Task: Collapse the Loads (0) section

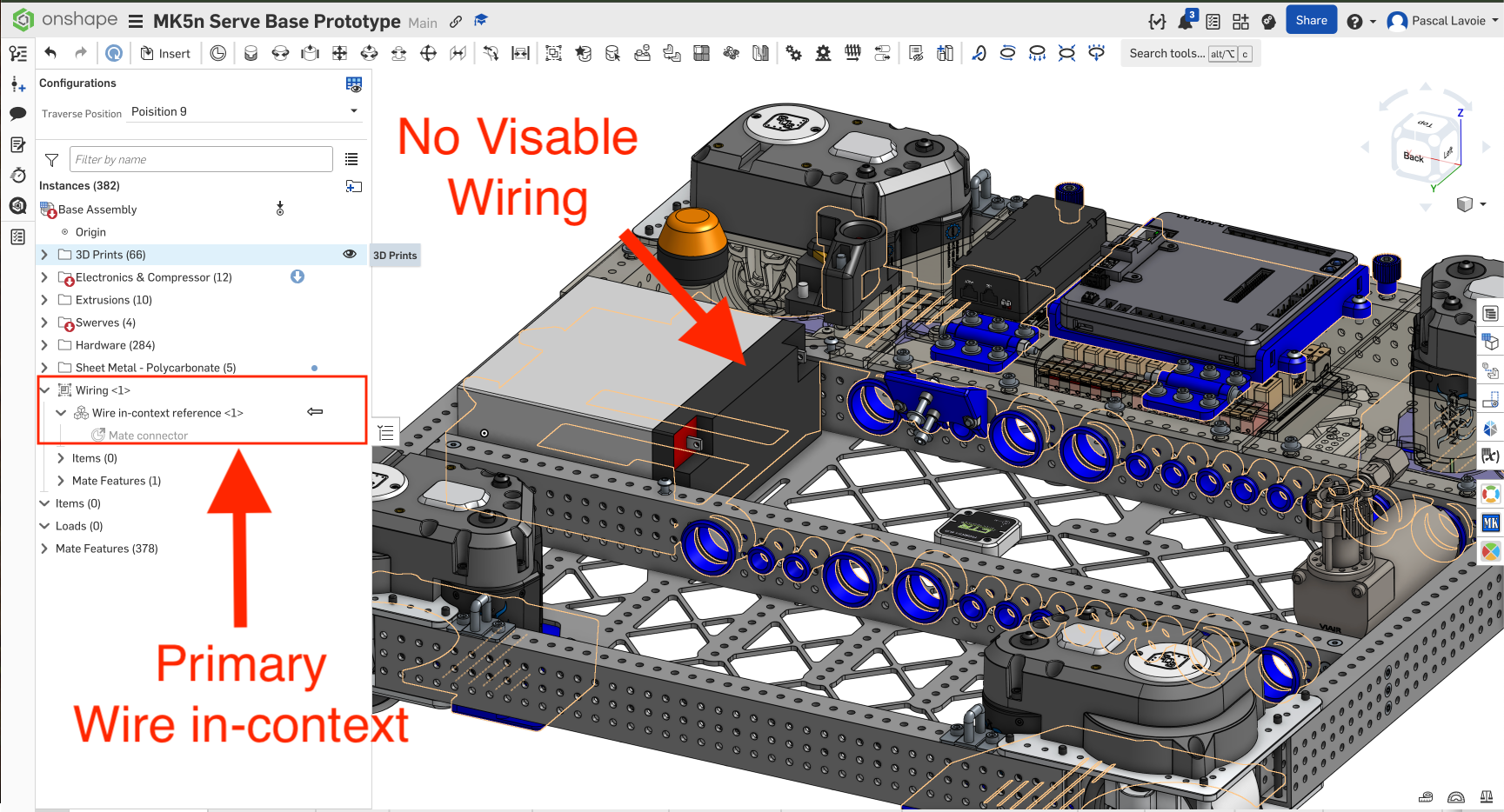Action: [x=44, y=526]
